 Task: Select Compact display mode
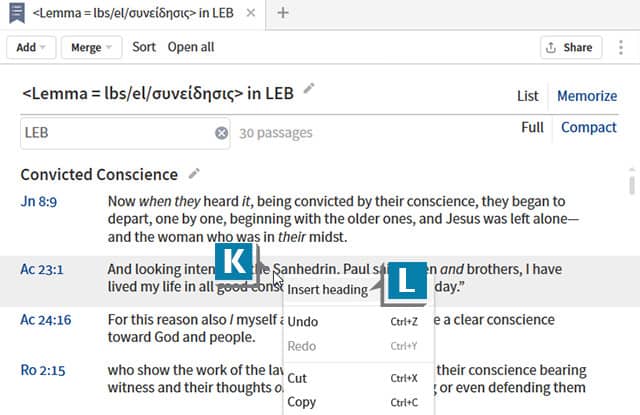pos(589,127)
